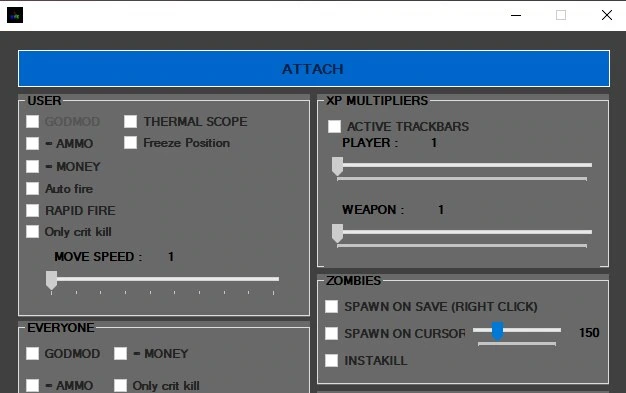The width and height of the screenshot is (626, 393).
Task: Enable INSTAKILL for zombies
Action: [331, 361]
